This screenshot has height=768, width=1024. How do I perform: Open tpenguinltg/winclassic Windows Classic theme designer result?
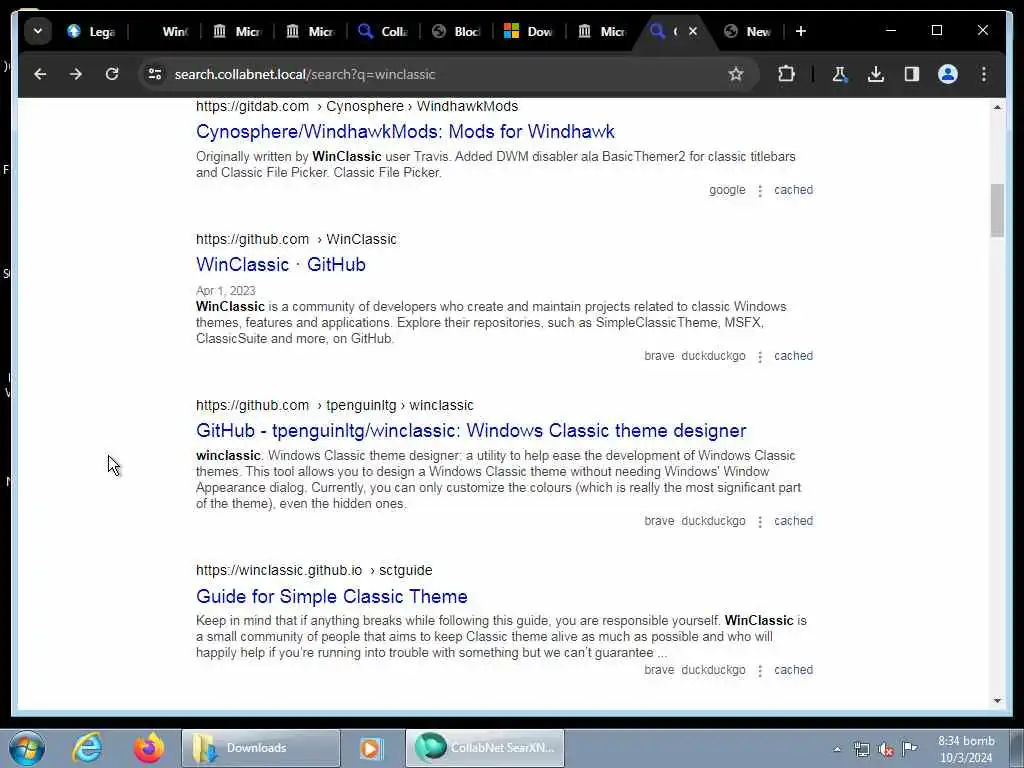[471, 431]
